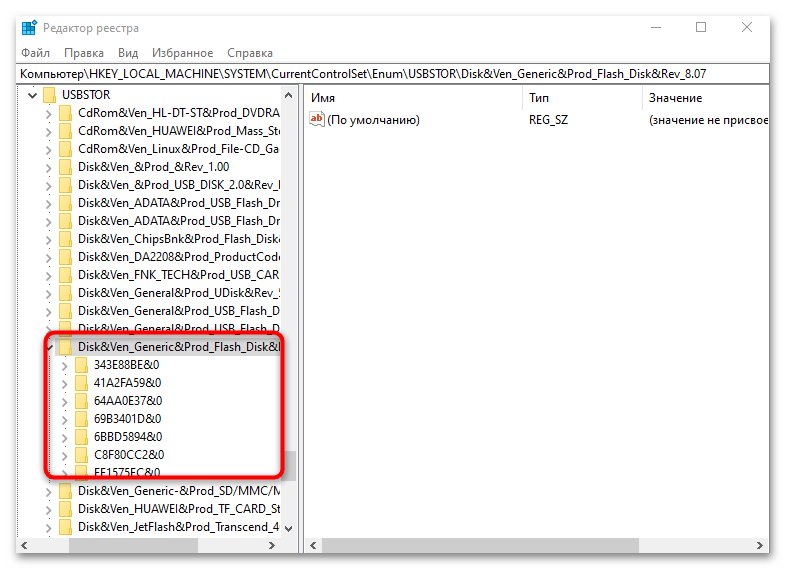
Task: Click tree horizontal scrollbar right arrow
Action: pos(272,545)
